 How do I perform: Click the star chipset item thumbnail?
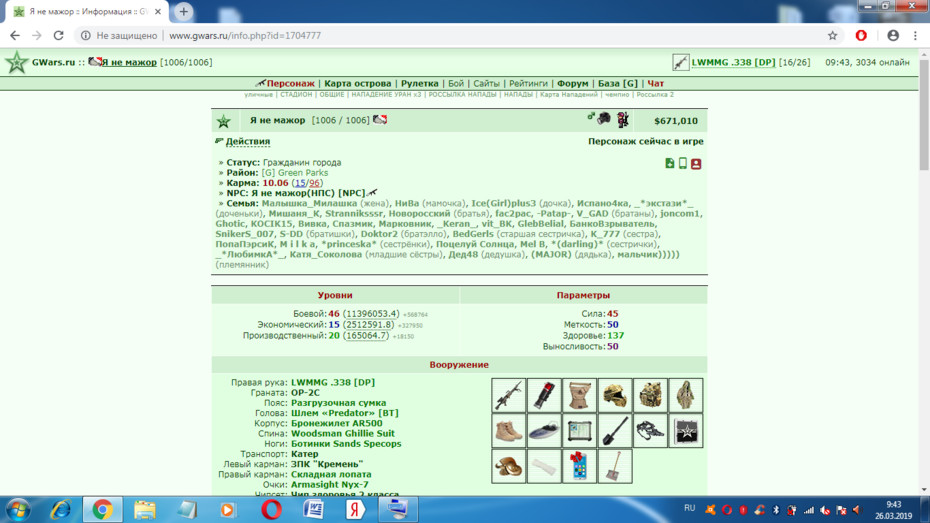tap(686, 431)
